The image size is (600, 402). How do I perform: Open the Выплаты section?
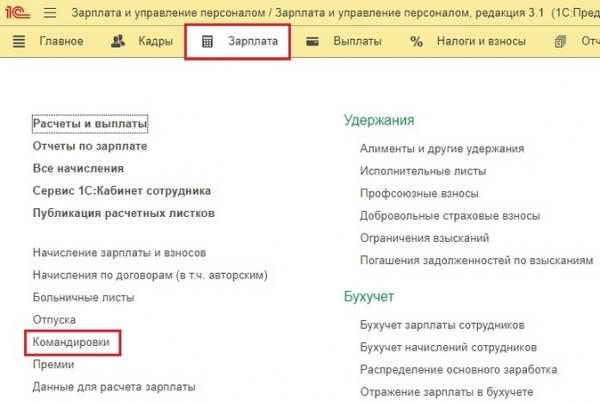357,41
